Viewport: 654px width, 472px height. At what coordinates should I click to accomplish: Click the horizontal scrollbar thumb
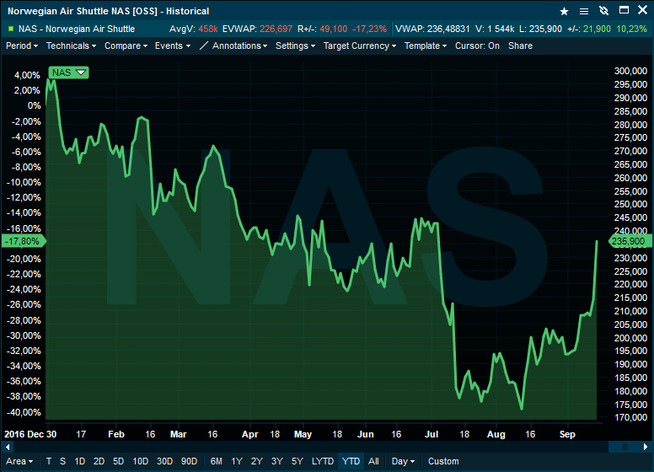click(624, 447)
